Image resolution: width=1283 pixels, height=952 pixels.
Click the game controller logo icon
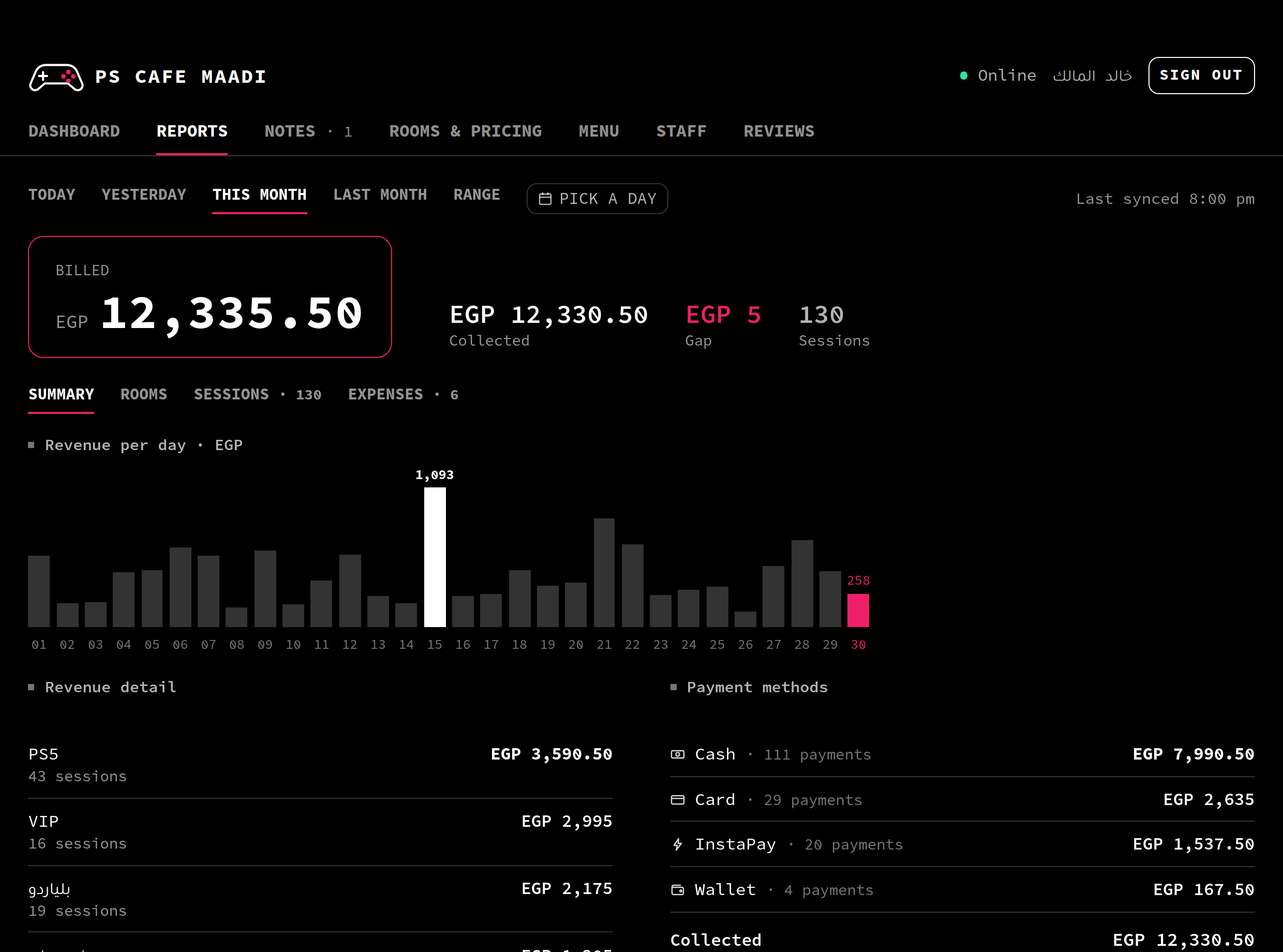click(x=56, y=77)
